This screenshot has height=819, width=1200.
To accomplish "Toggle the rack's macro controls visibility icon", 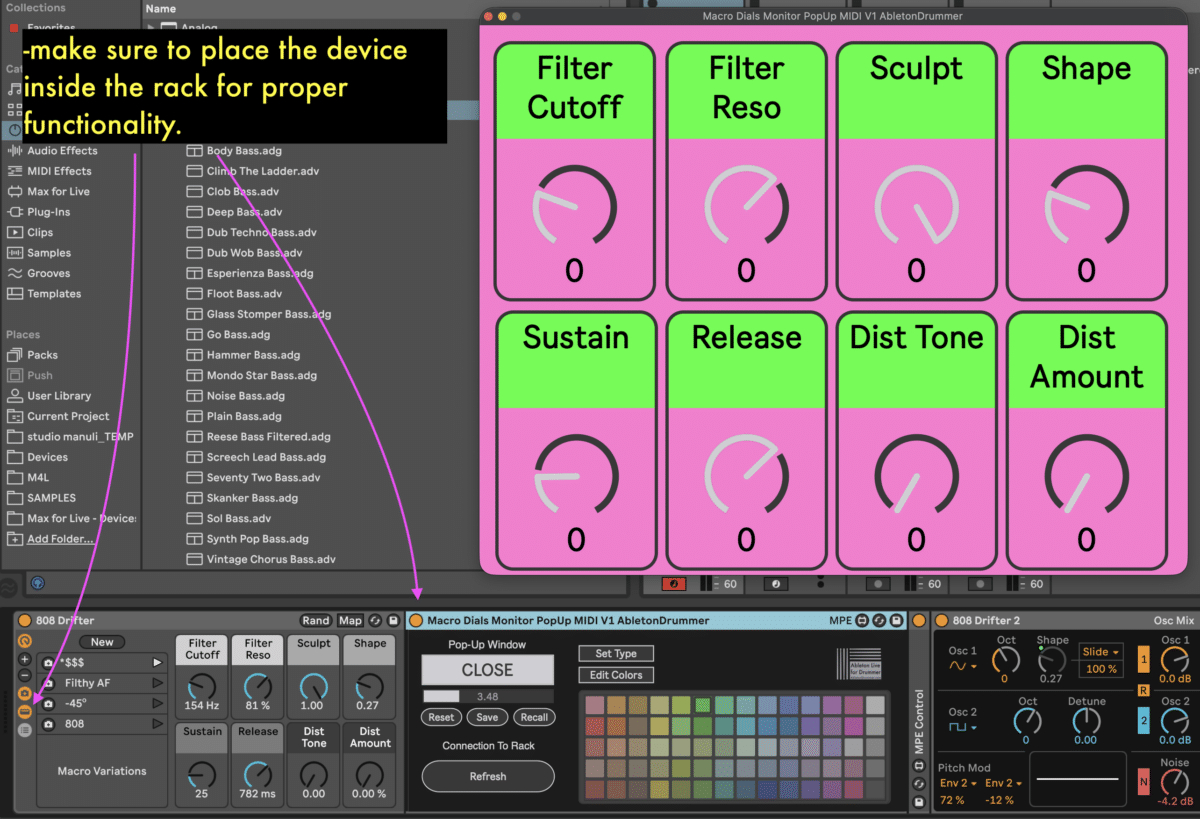I will coord(25,641).
